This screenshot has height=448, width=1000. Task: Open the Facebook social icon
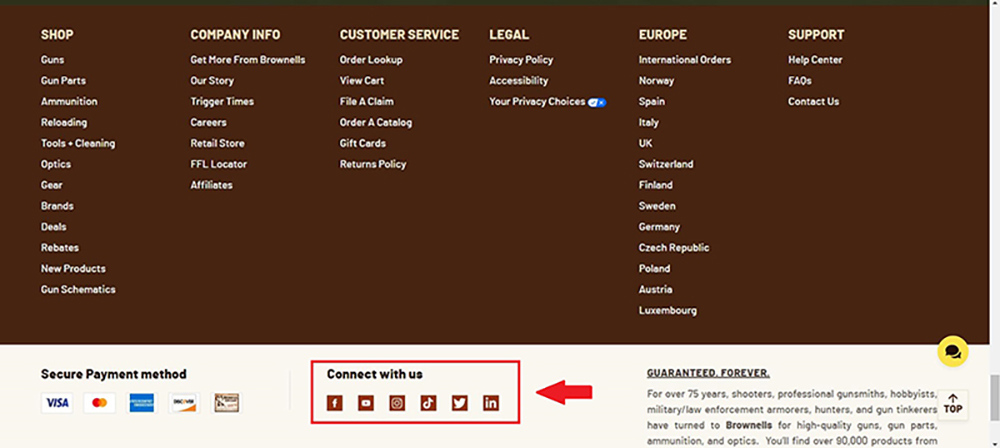[x=335, y=403]
